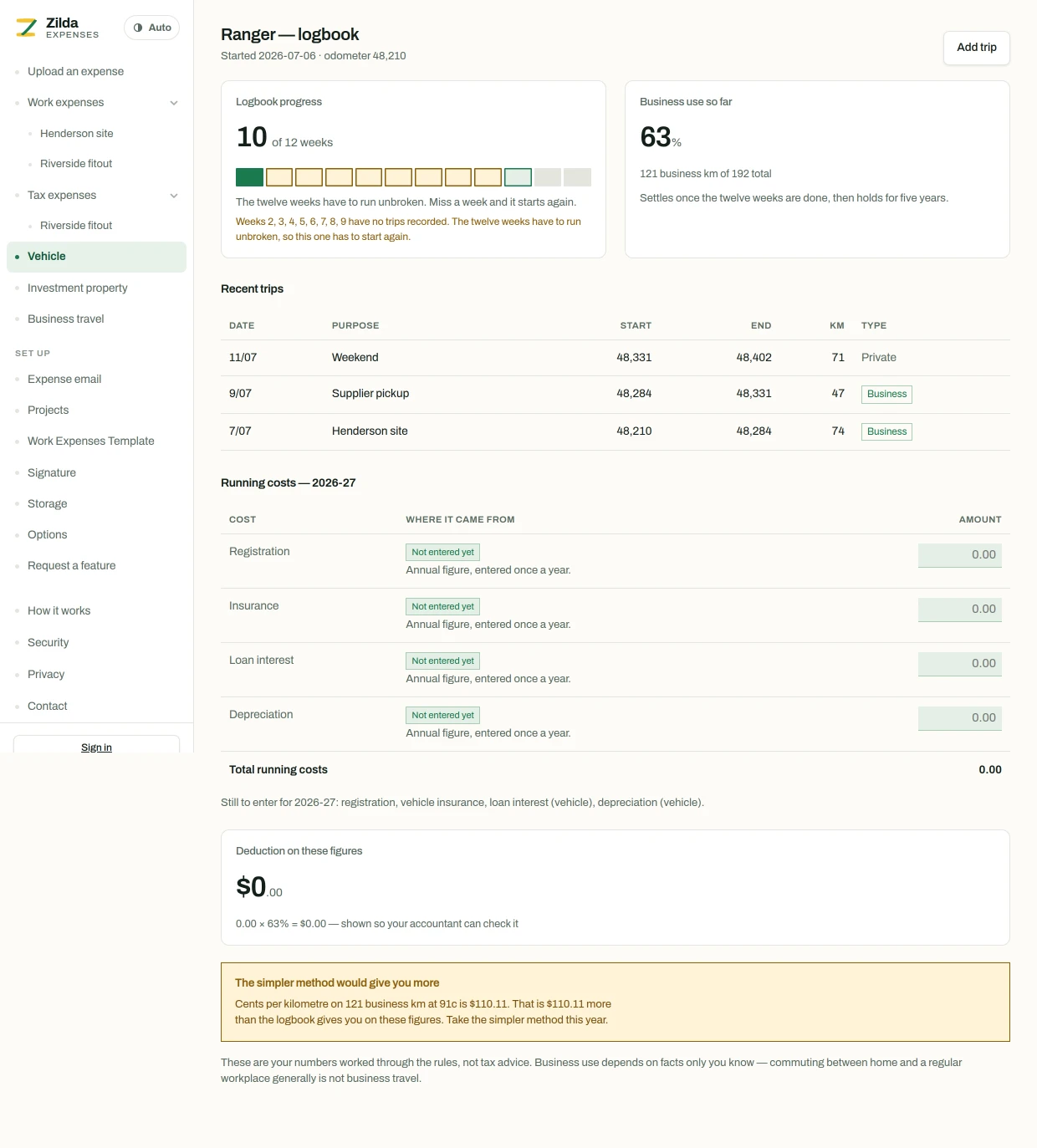Click Business tag on Henderson site trip
This screenshot has height=1148, width=1037.
(886, 432)
